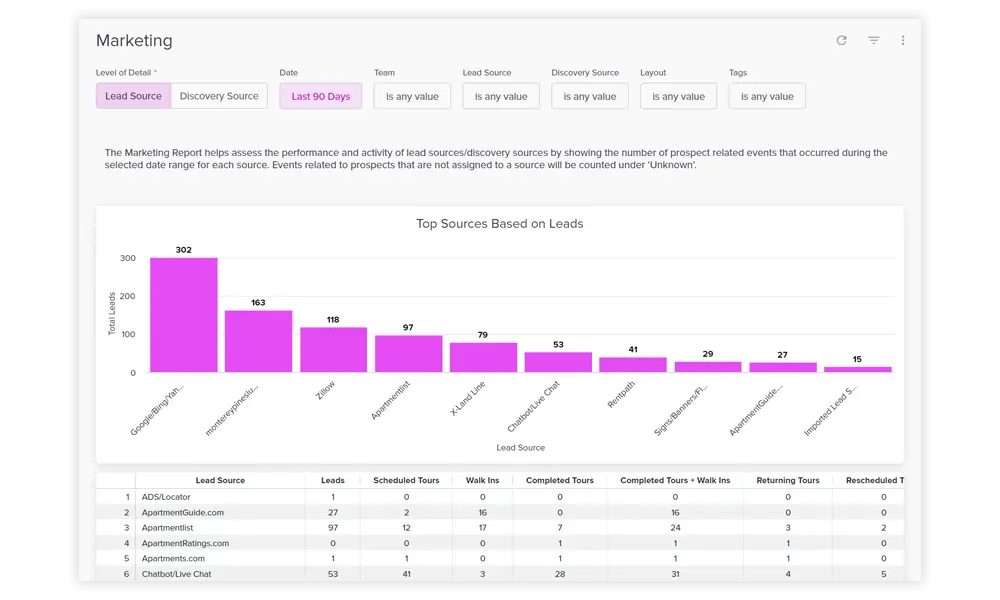The image size is (1000, 600).
Task: Sort by Completed Tours + Walk Ins header
Action: tap(675, 480)
